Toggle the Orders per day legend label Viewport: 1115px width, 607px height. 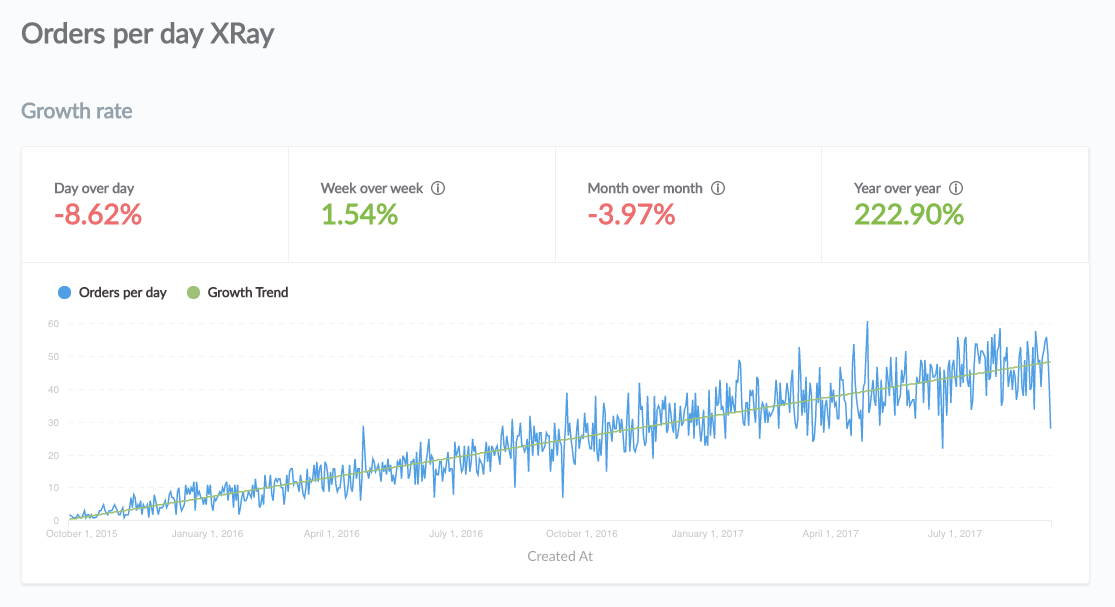pyautogui.click(x=122, y=293)
